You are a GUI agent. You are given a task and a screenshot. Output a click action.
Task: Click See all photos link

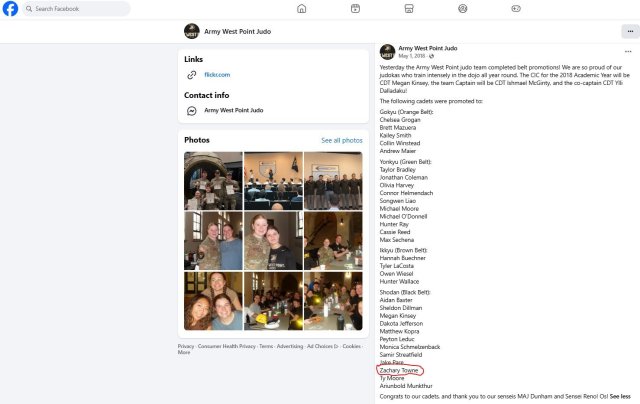(x=342, y=140)
